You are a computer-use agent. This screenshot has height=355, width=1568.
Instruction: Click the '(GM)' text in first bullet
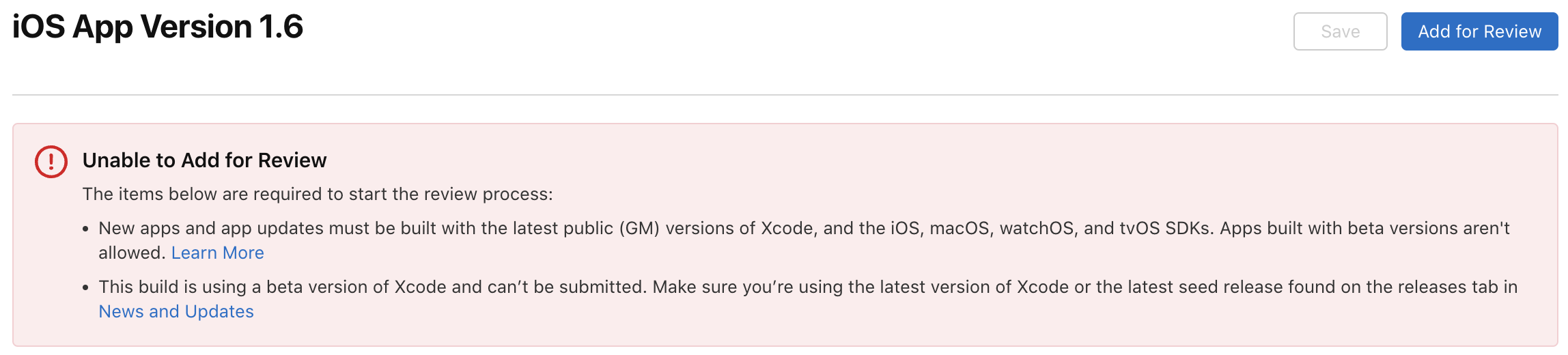639,228
